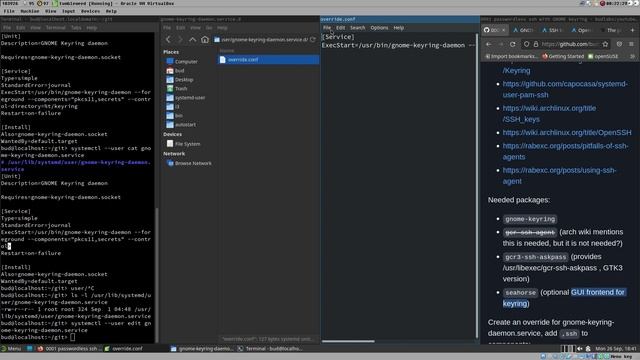The height and width of the screenshot is (360, 640).
Task: Open Firefox hamburger menu
Action: click(631, 44)
